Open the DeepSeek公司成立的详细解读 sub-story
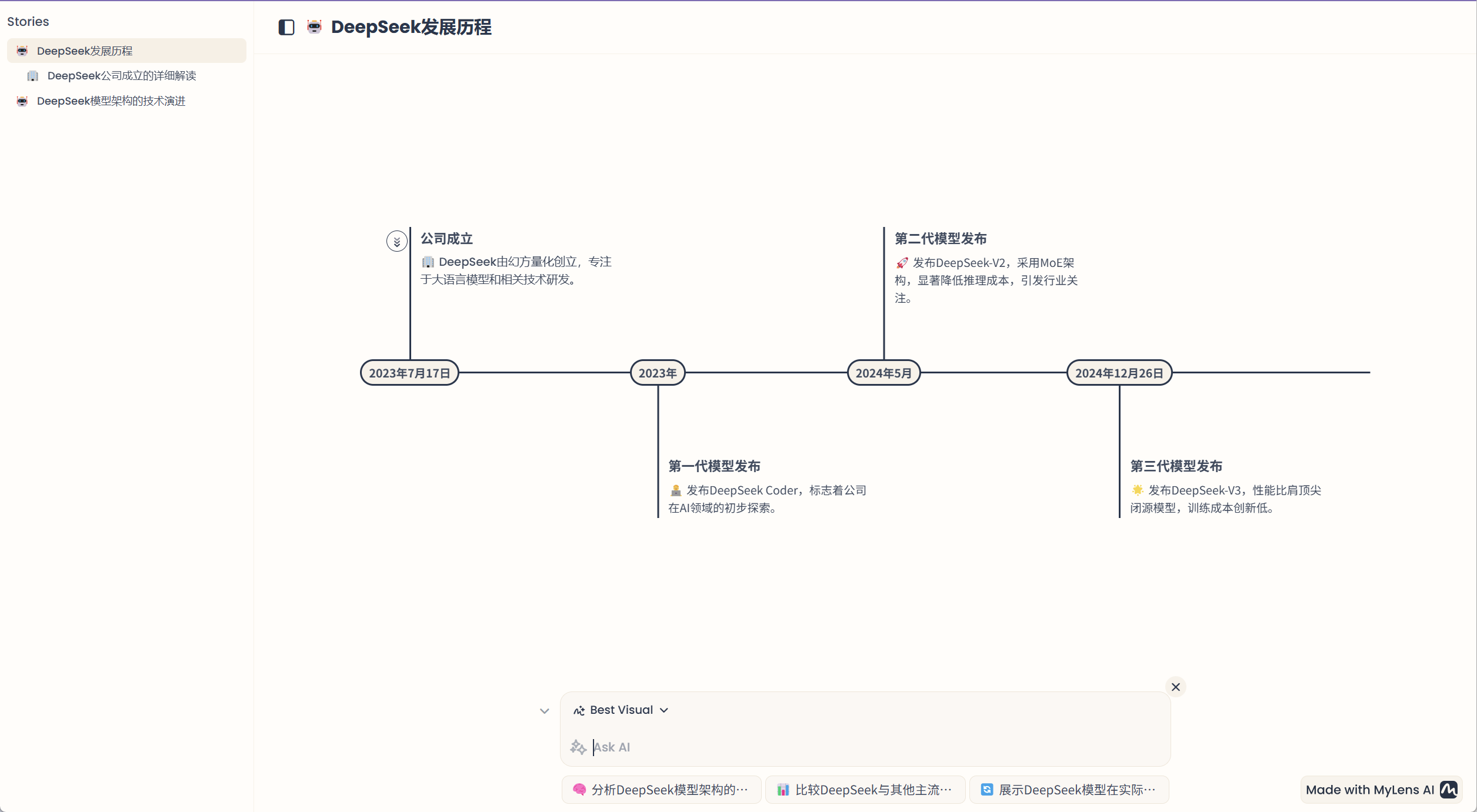This screenshot has height=812, width=1477. coord(122,76)
